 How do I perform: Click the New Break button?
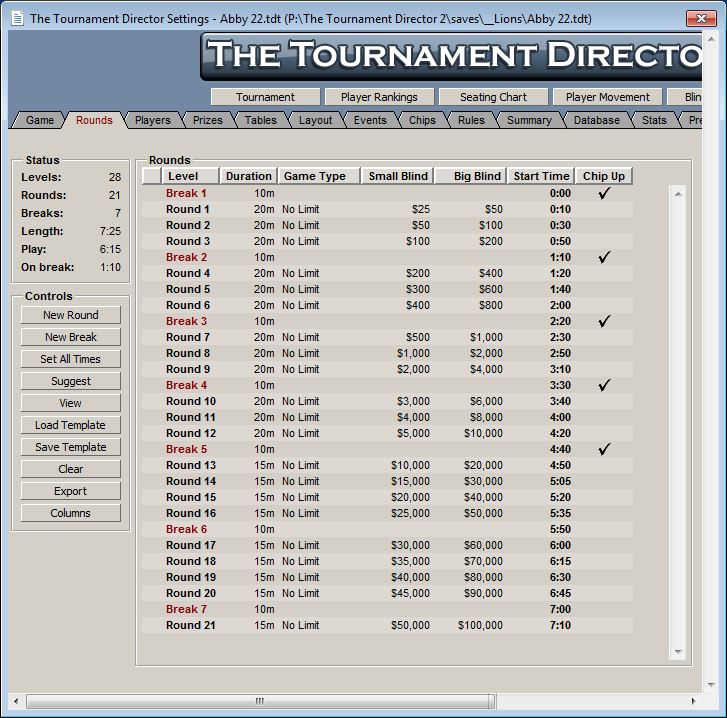point(70,337)
